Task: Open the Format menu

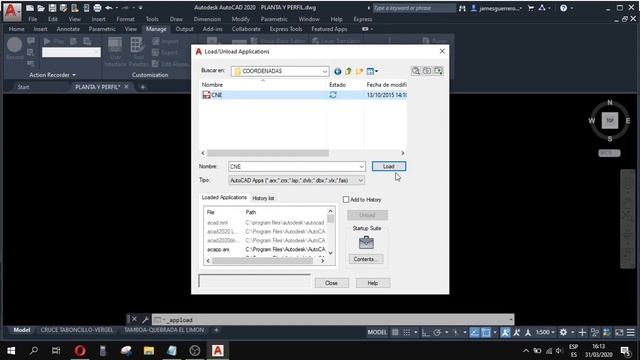Action: [125, 19]
